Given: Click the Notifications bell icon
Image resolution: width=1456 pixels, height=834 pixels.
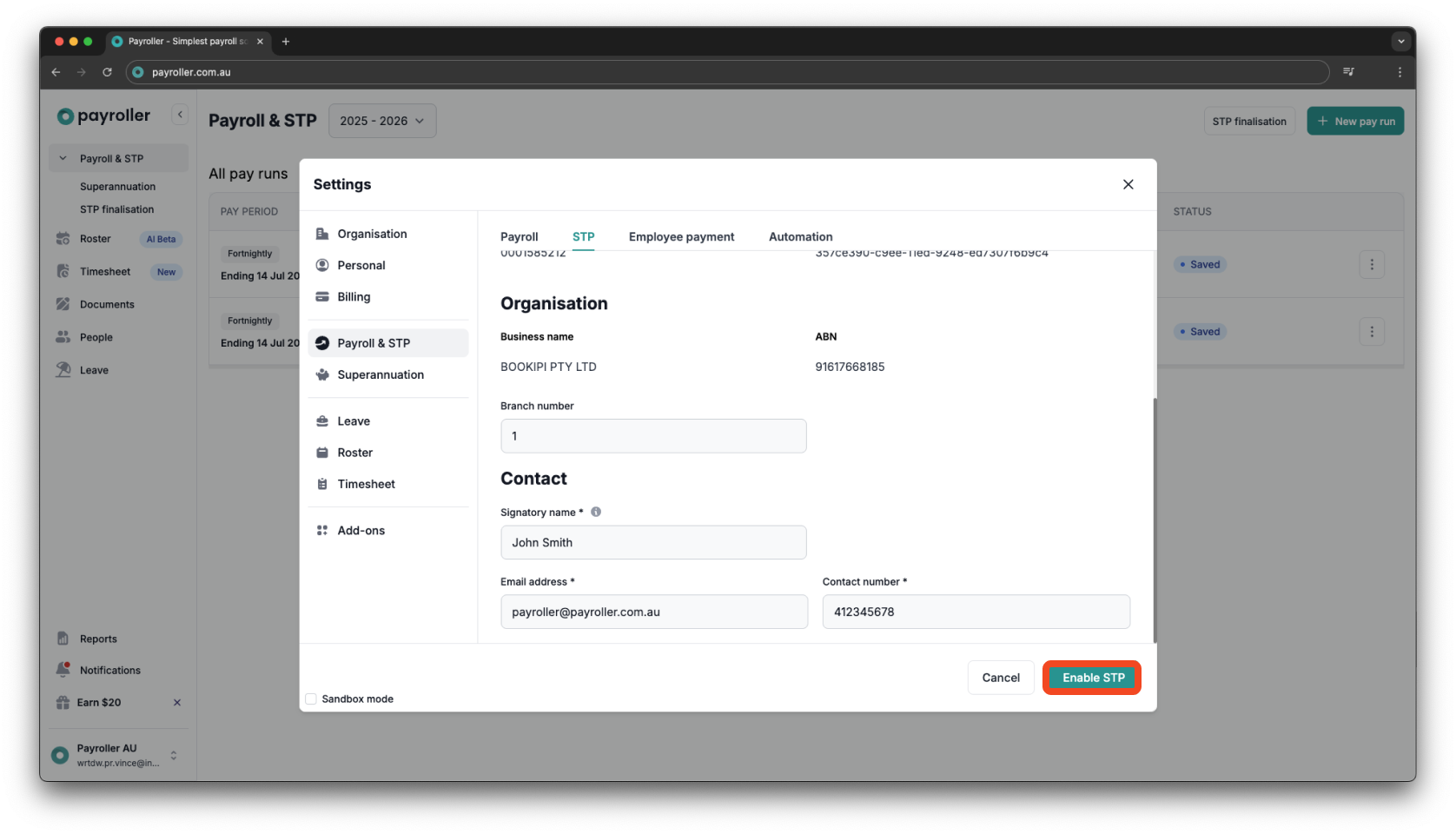Looking at the screenshot, I should click(63, 670).
